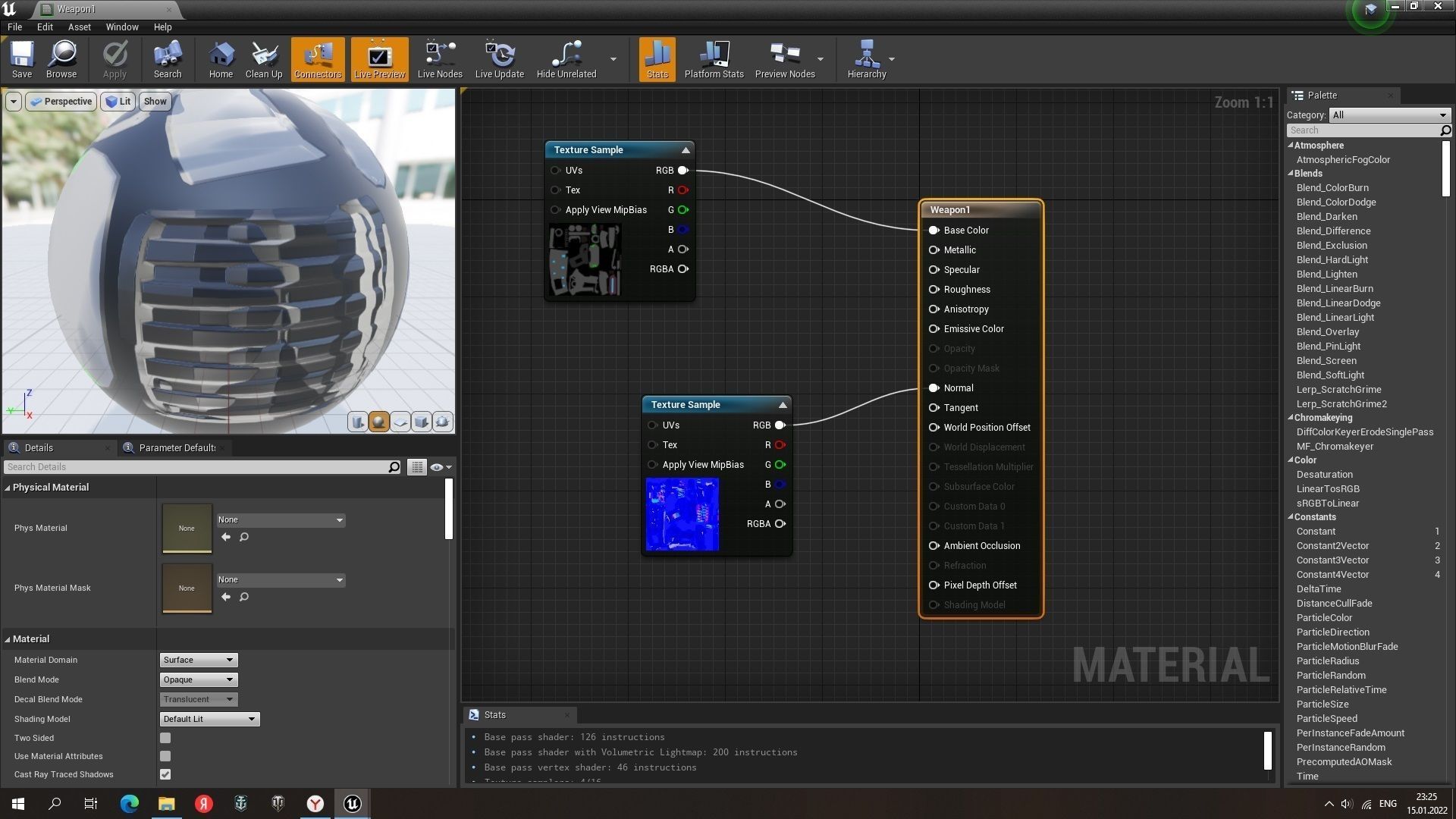Select sphere preview mesh icon in viewport
This screenshot has width=1456, height=819.
pos(378,422)
